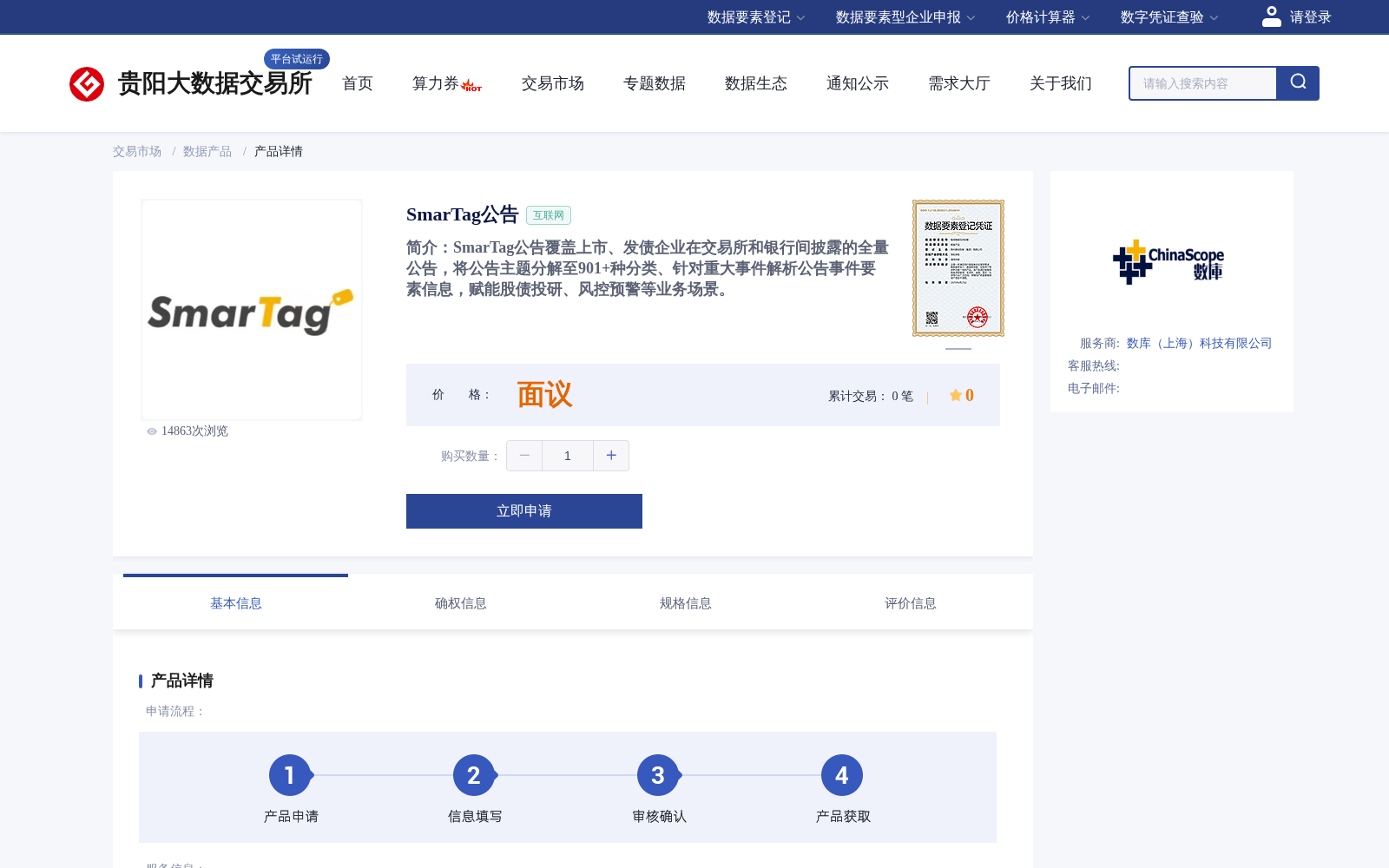Click the plus quantity button
This screenshot has height=868, width=1389.
[x=611, y=456]
